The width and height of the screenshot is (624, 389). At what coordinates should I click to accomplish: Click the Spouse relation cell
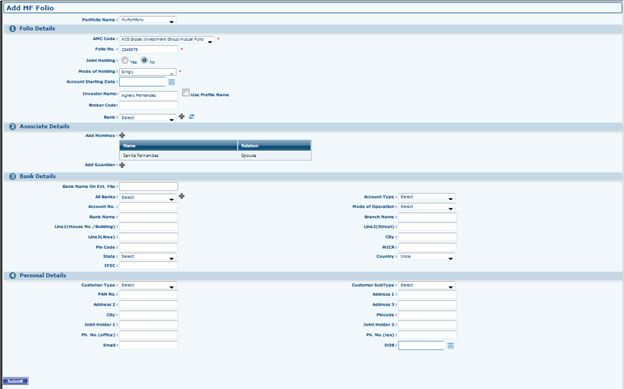pos(274,155)
